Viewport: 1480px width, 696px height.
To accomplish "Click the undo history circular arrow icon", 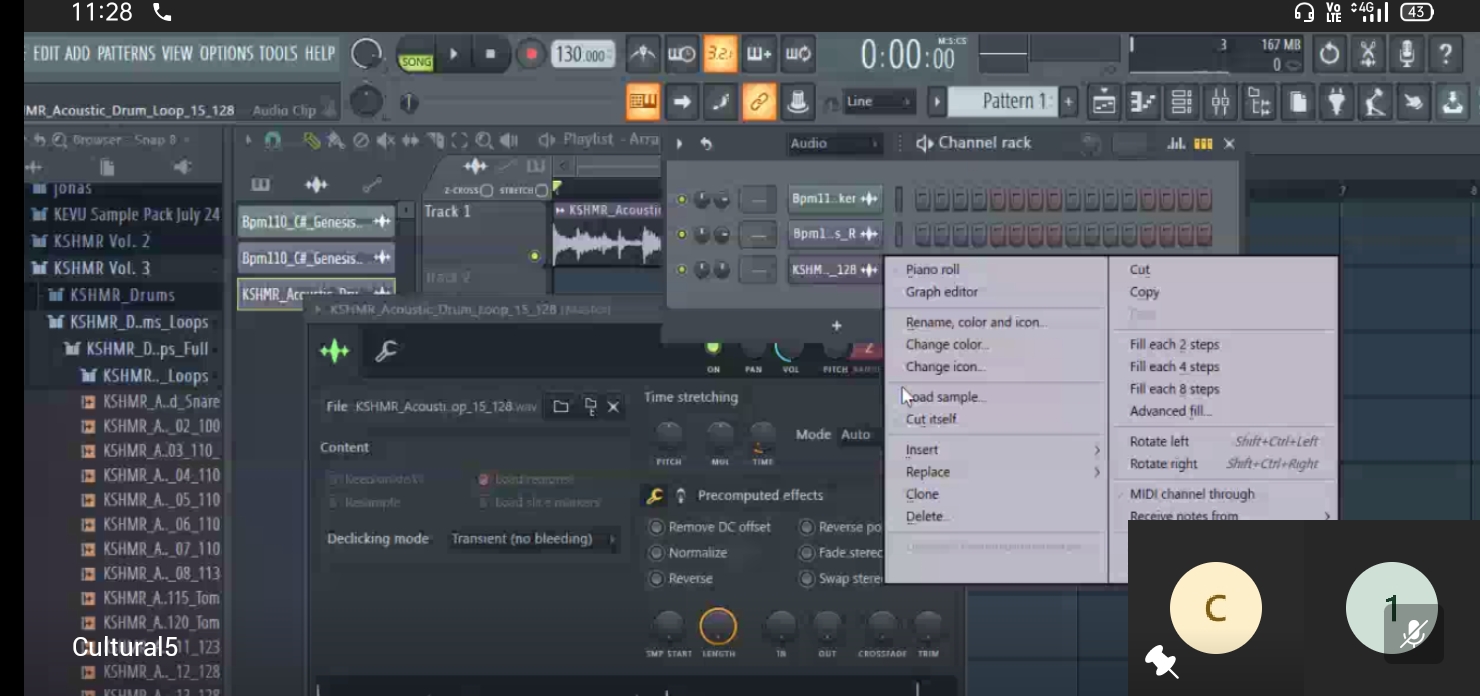I will point(1329,54).
